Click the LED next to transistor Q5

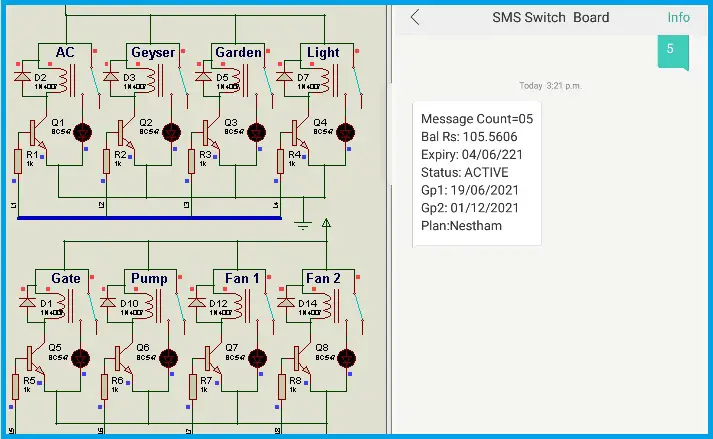click(x=80, y=358)
